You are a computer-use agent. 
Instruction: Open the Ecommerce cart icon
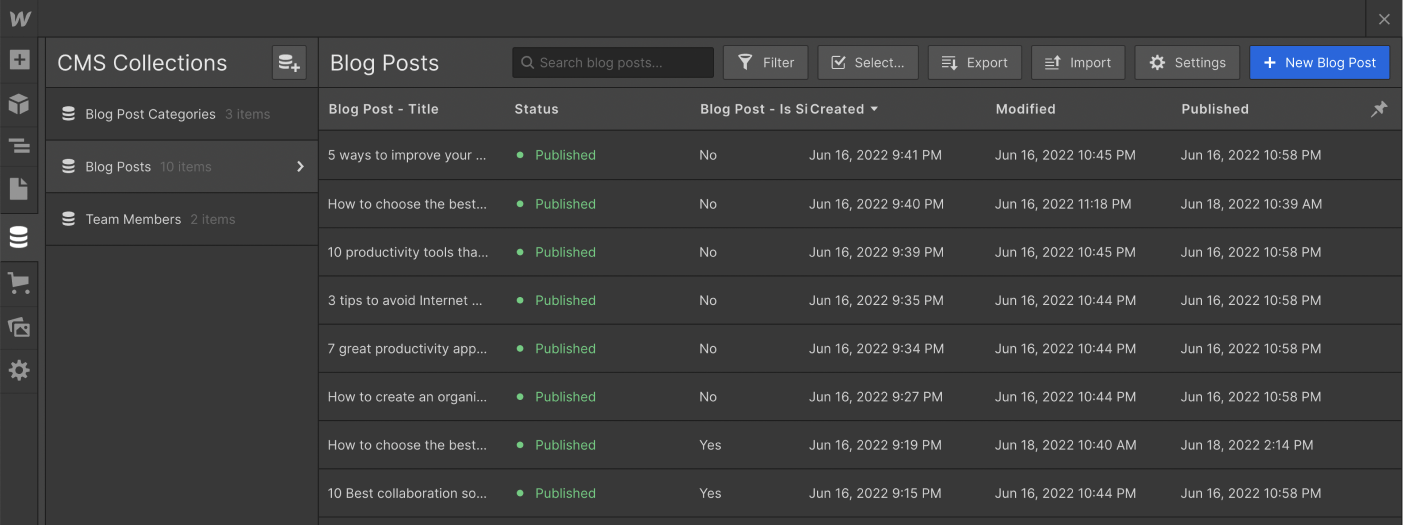pos(19,283)
